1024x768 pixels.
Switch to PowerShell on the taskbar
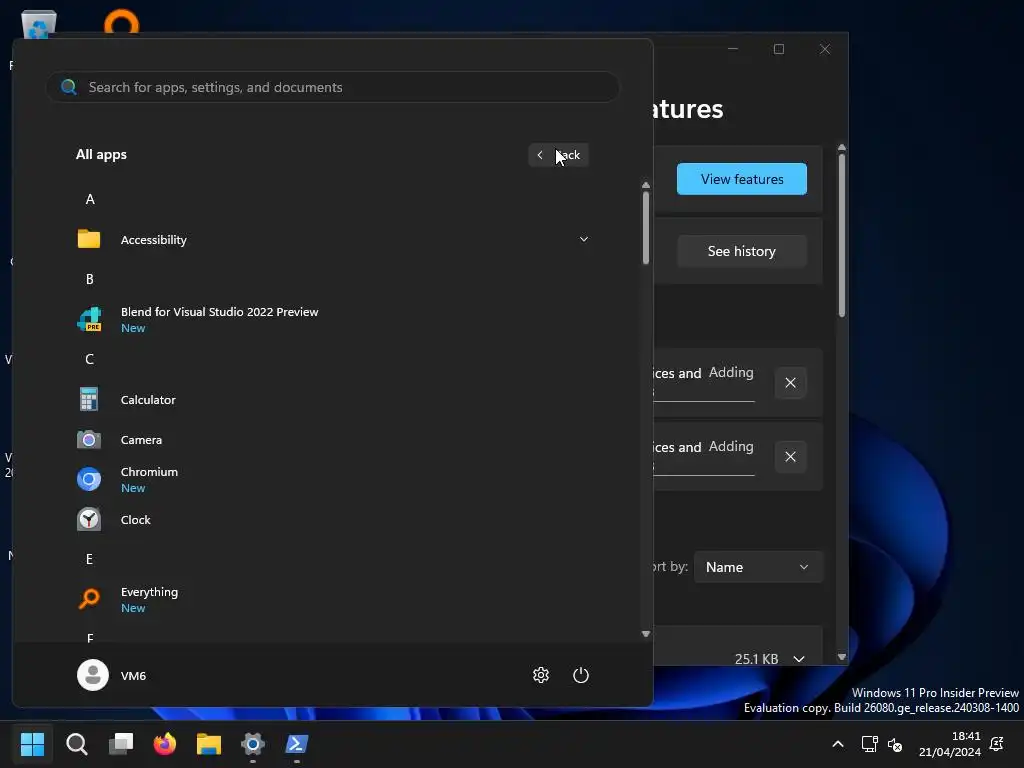[x=296, y=744]
